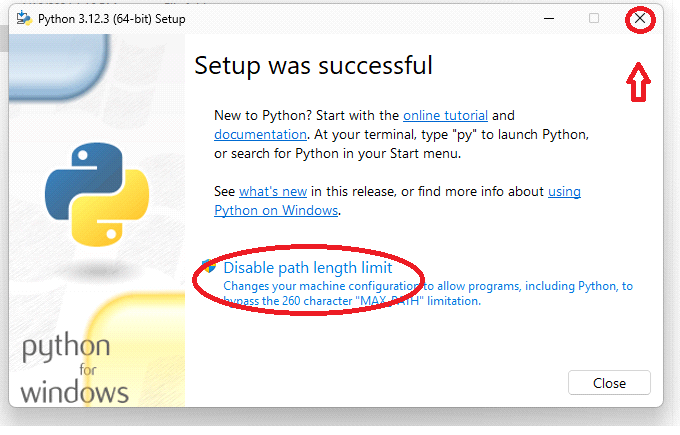Click the UAC shield icon beside Disable path length limit
680x435 pixels.
tap(209, 267)
